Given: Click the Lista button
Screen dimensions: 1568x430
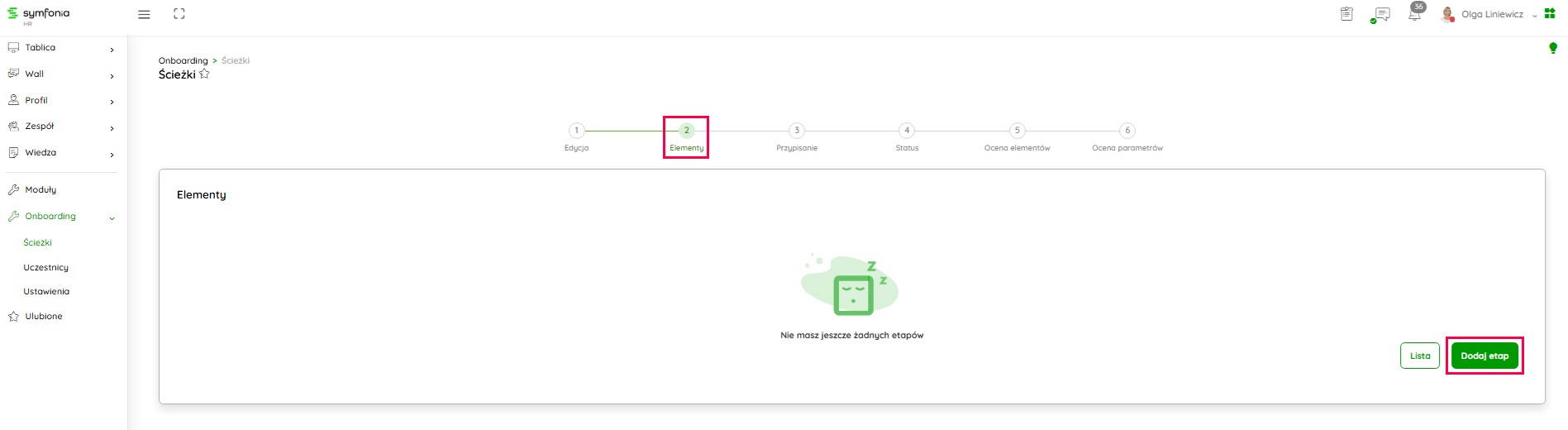Looking at the screenshot, I should [x=1419, y=356].
